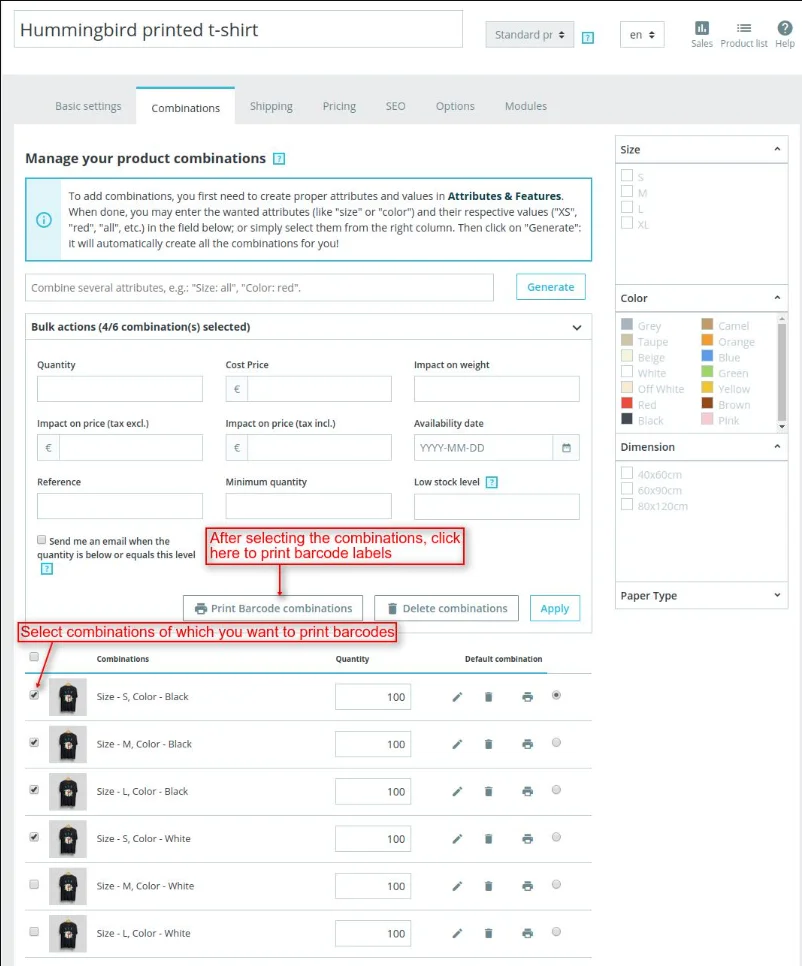The width and height of the screenshot is (802, 966).
Task: Open the language selector showing en
Action: pyautogui.click(x=641, y=34)
